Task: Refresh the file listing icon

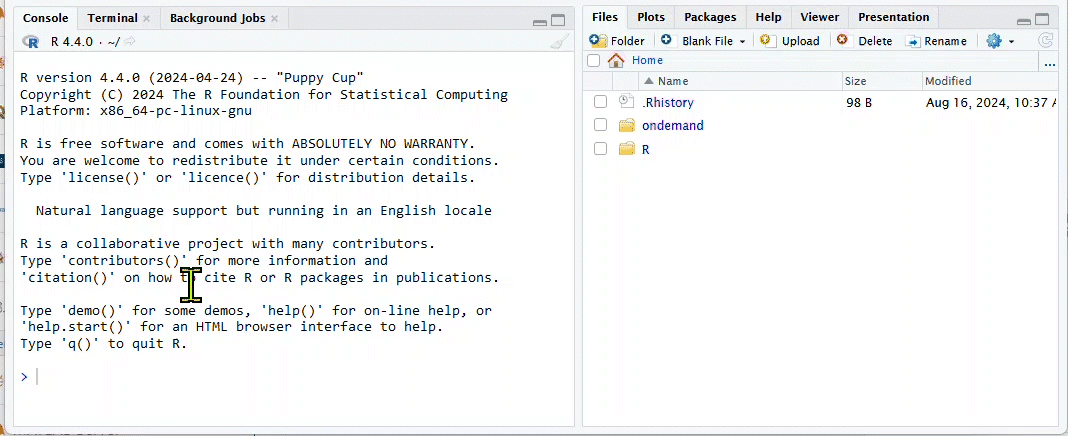Action: coord(1045,41)
